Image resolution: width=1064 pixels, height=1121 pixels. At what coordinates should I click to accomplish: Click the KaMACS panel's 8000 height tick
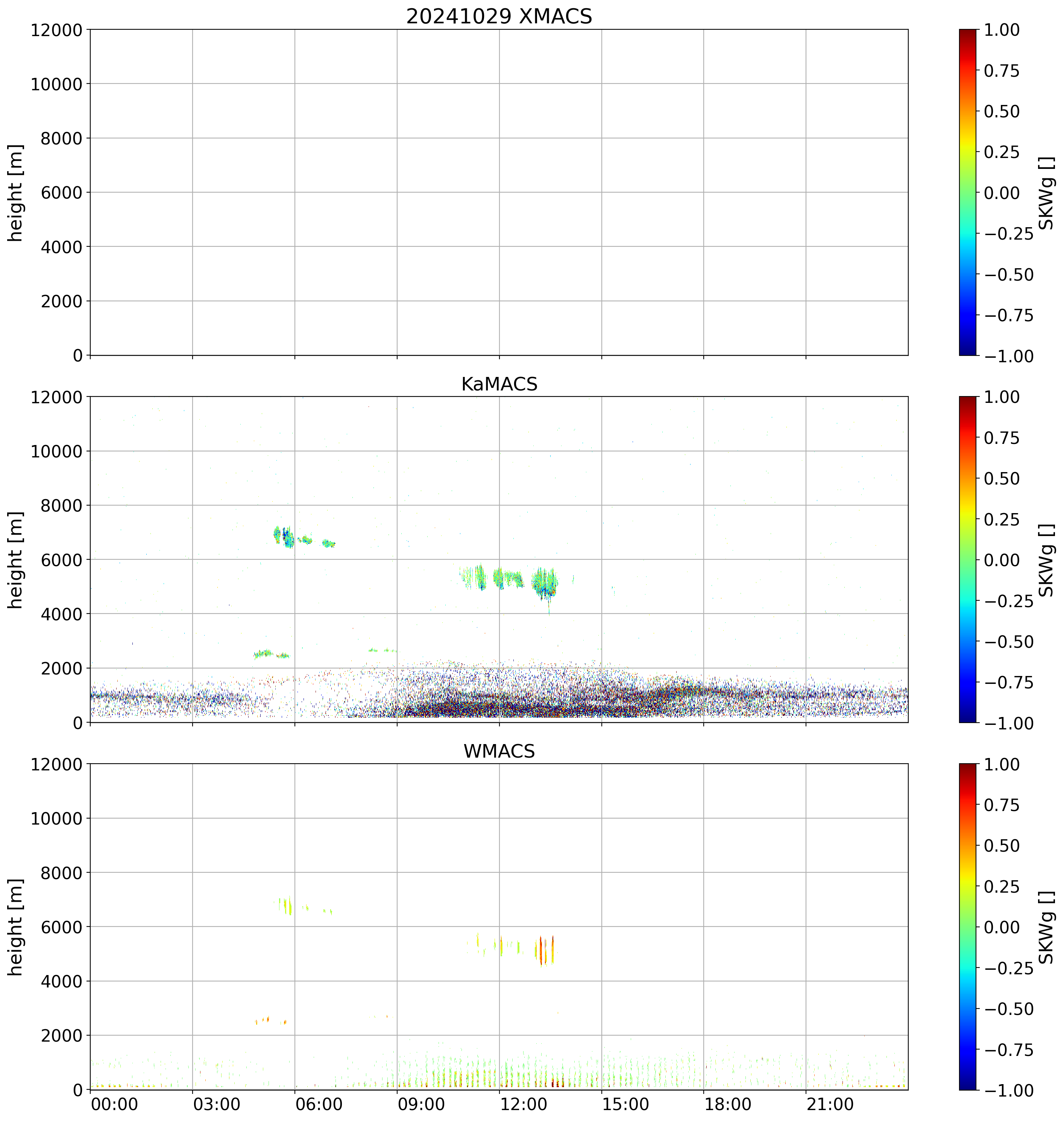(61, 505)
